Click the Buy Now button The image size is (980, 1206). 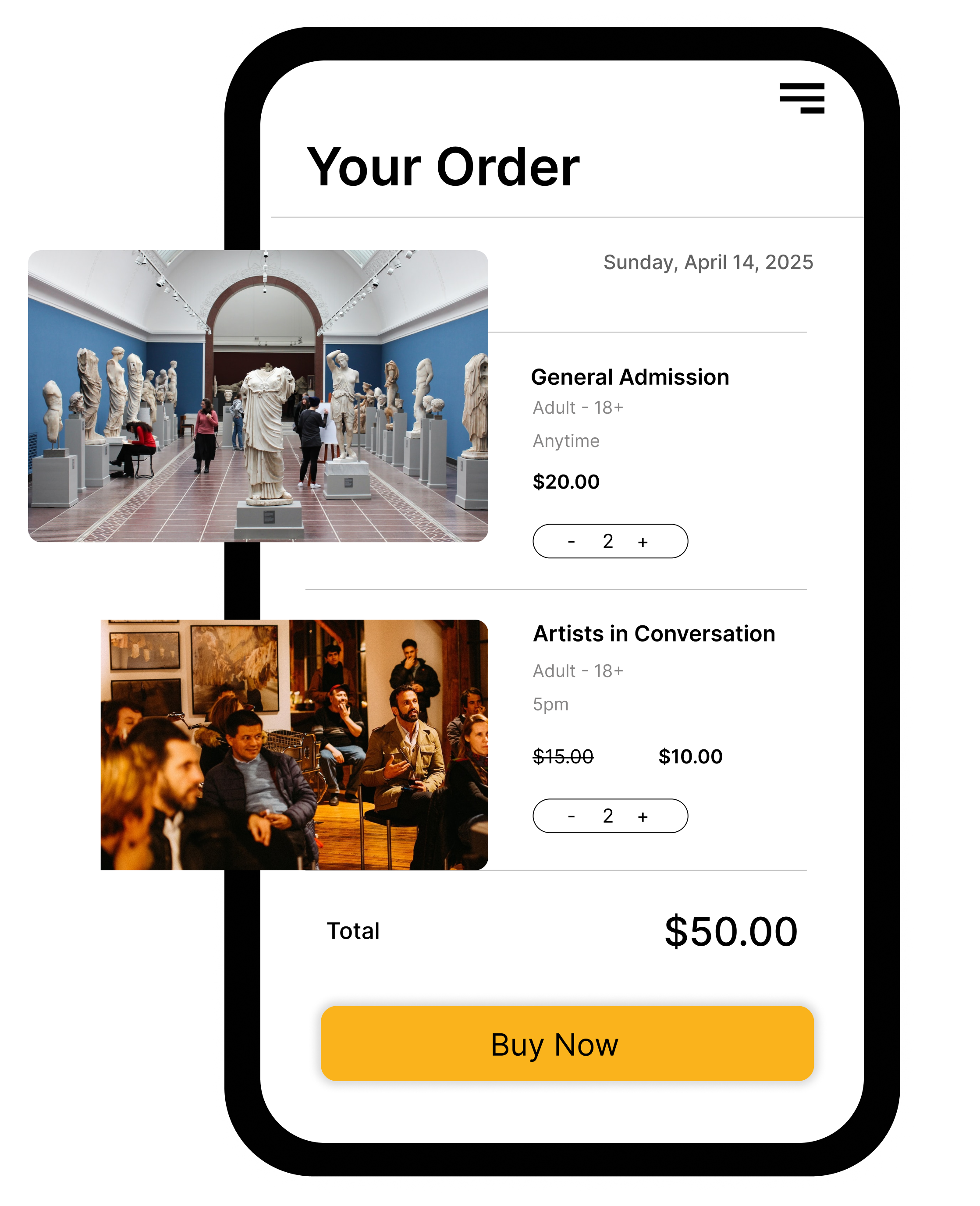click(567, 1043)
